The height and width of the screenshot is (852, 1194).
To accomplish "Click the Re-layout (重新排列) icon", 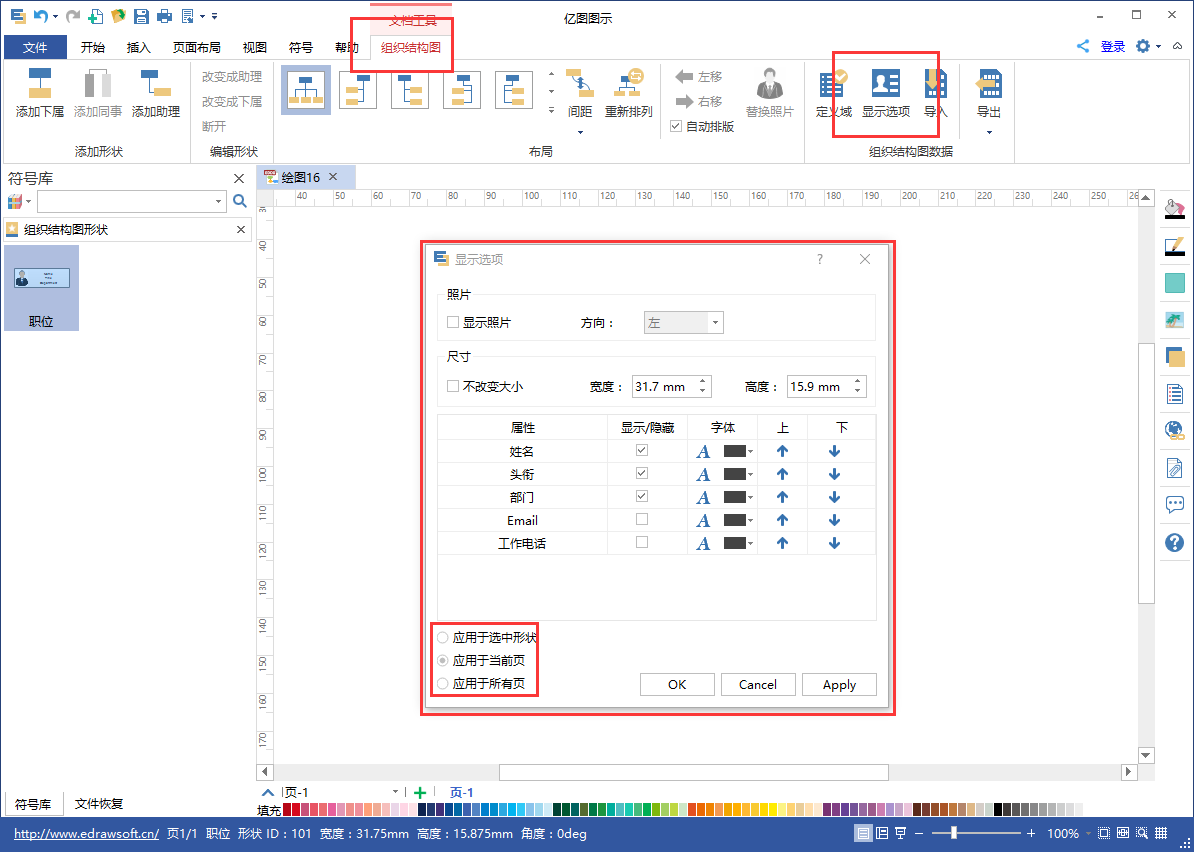I will 629,83.
